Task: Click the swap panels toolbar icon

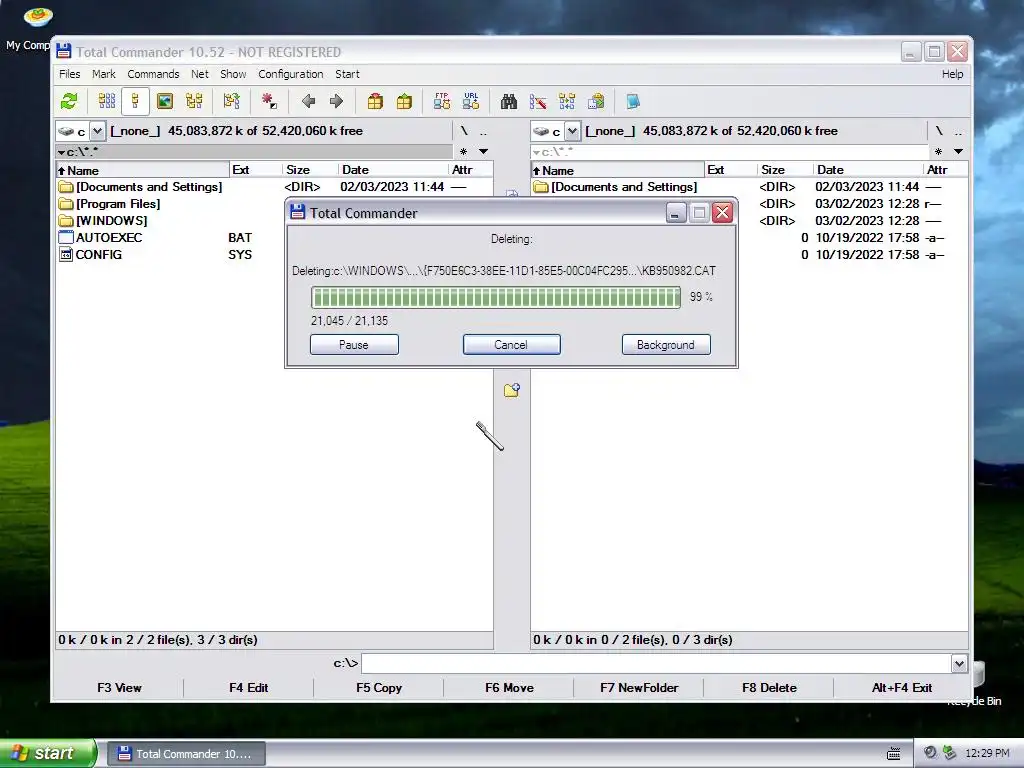Action: (232, 101)
